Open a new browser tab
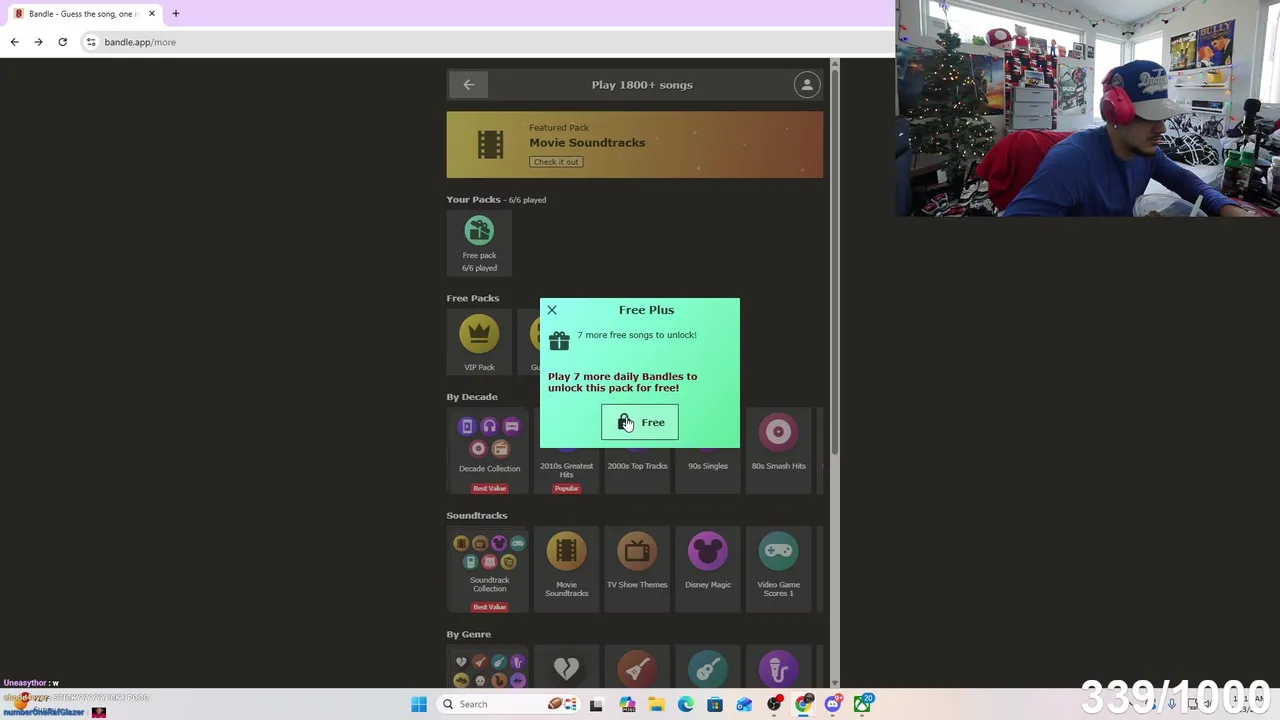 pos(175,14)
